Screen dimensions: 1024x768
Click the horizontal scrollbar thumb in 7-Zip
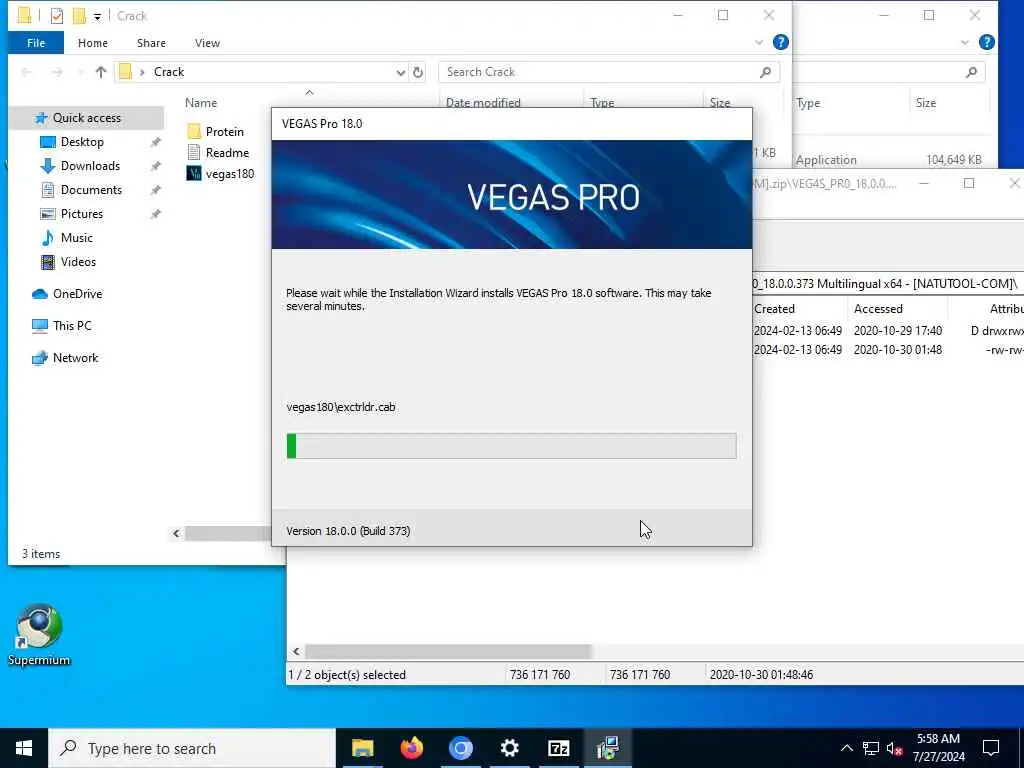[x=448, y=652]
